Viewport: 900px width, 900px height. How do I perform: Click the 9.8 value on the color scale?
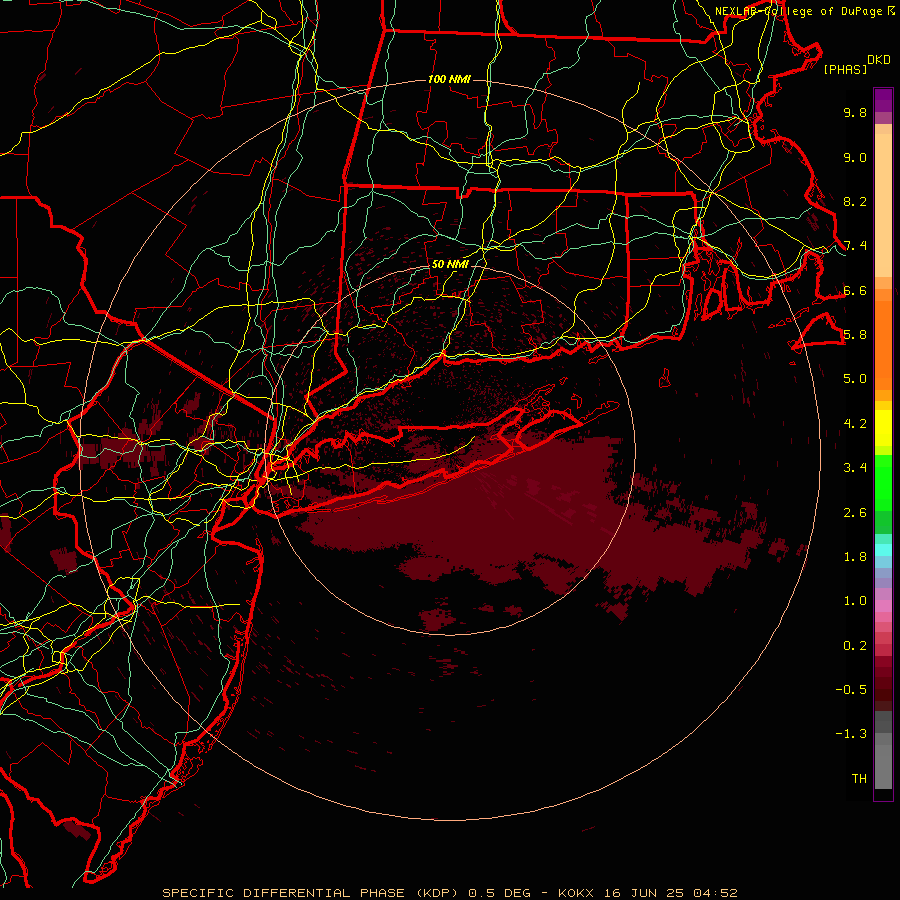click(855, 112)
